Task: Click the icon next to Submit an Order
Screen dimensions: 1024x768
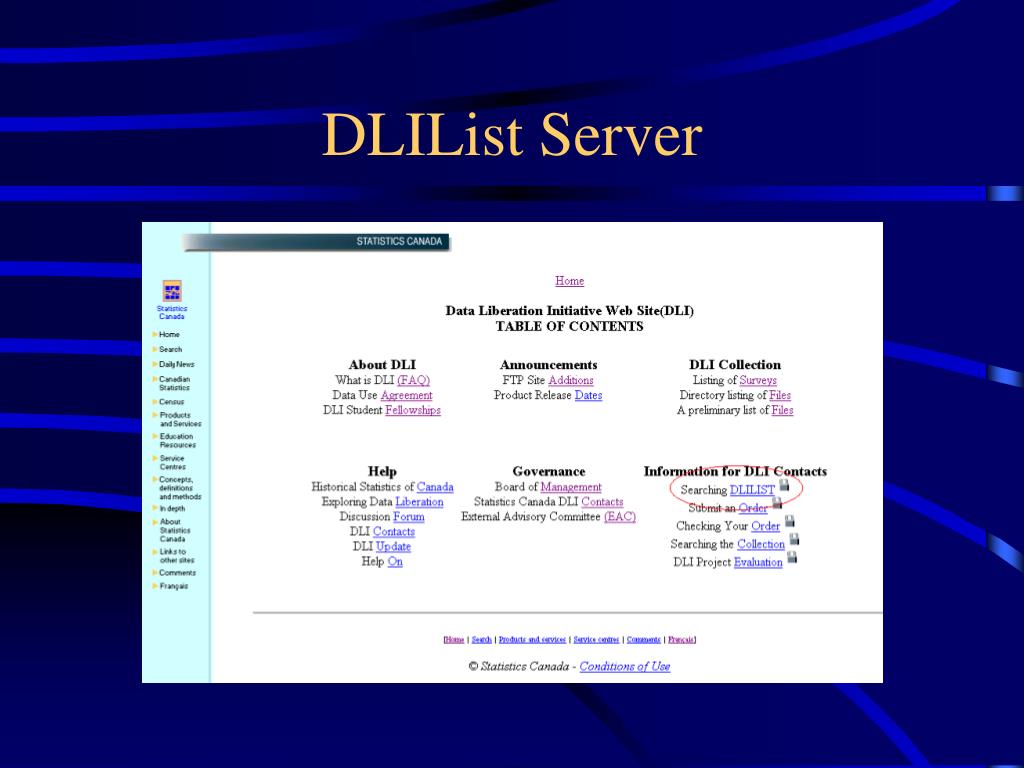Action: 777,502
